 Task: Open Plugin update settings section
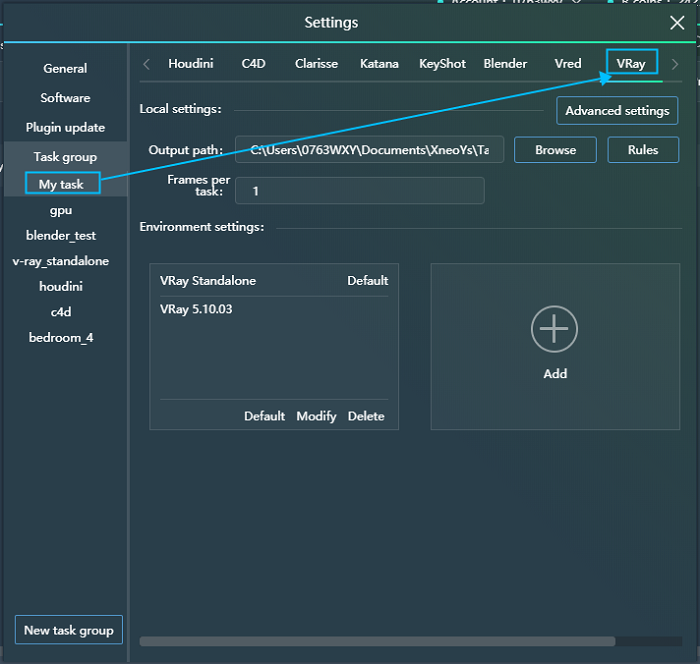(x=65, y=127)
